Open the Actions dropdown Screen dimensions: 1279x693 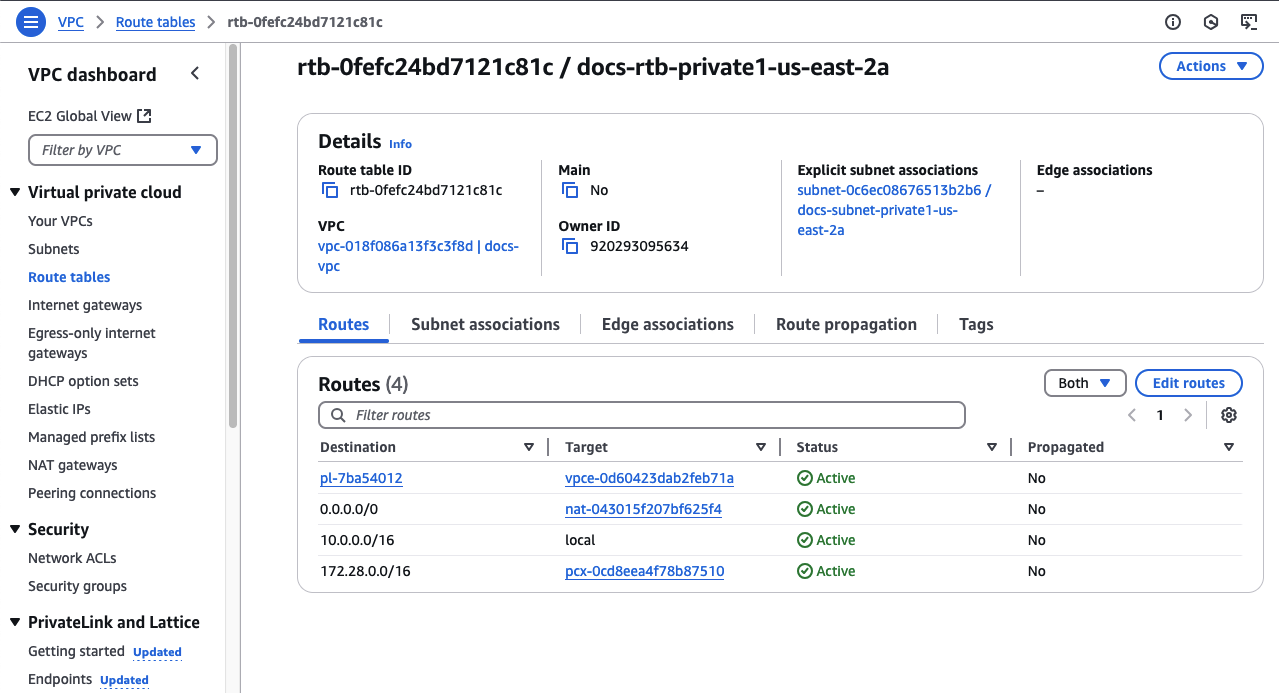coord(1210,65)
